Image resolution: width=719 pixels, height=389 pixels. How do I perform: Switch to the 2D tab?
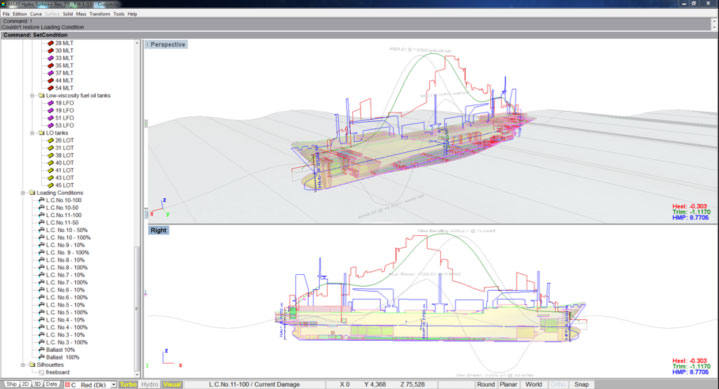(x=25, y=384)
